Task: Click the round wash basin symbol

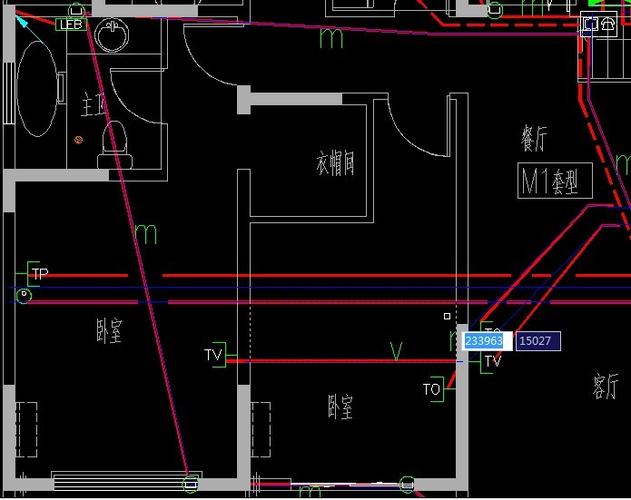Action: [x=111, y=38]
